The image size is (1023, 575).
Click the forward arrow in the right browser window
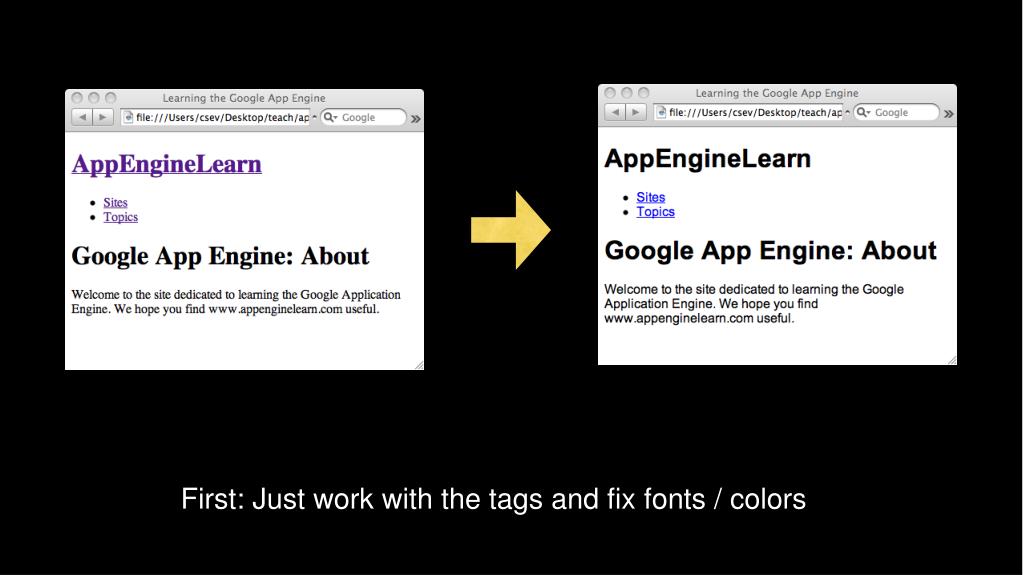(636, 112)
